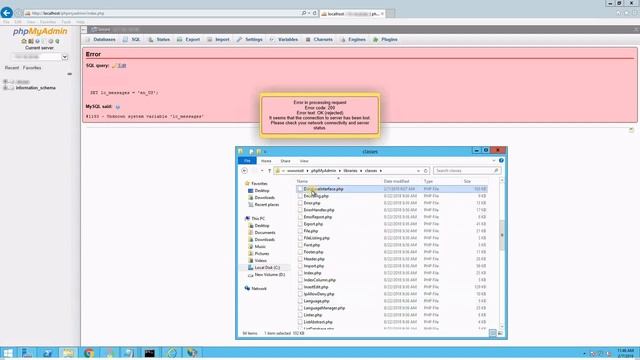Open Explorer help icon
The height and width of the screenshot is (360, 640).
coord(501,161)
